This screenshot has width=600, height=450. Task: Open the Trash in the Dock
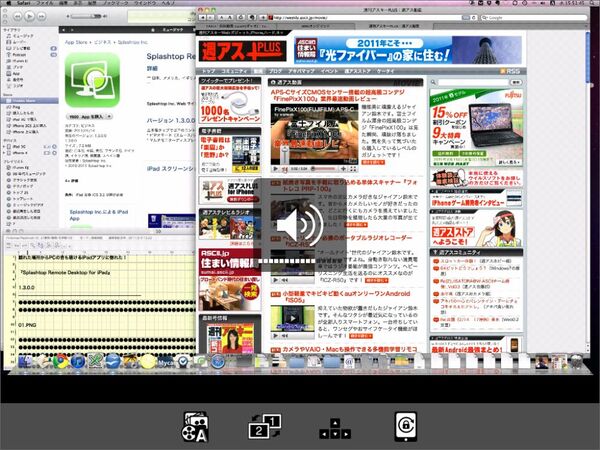577,361
